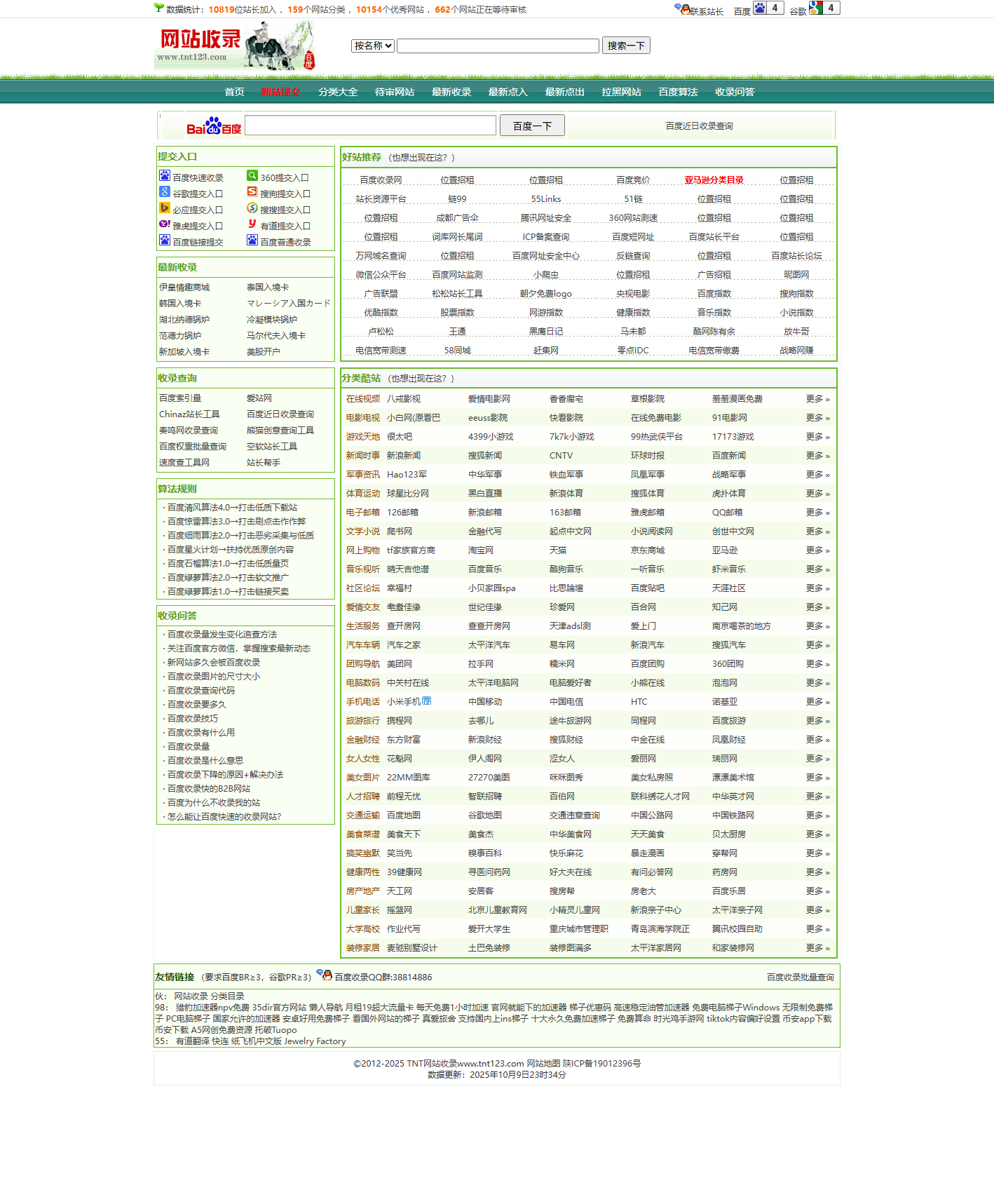Screen dimensions: 994x1204
Task: Click the 网站收录 site logo
Action: (235, 46)
